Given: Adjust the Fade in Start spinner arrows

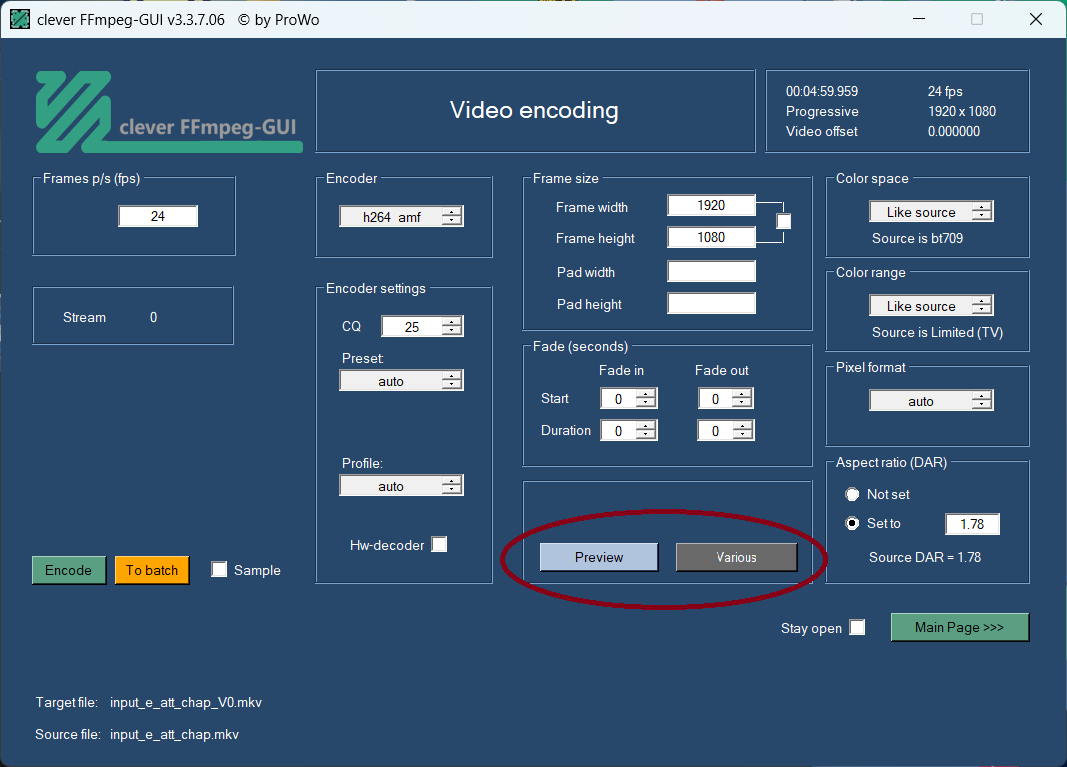Looking at the screenshot, I should pyautogui.click(x=646, y=399).
